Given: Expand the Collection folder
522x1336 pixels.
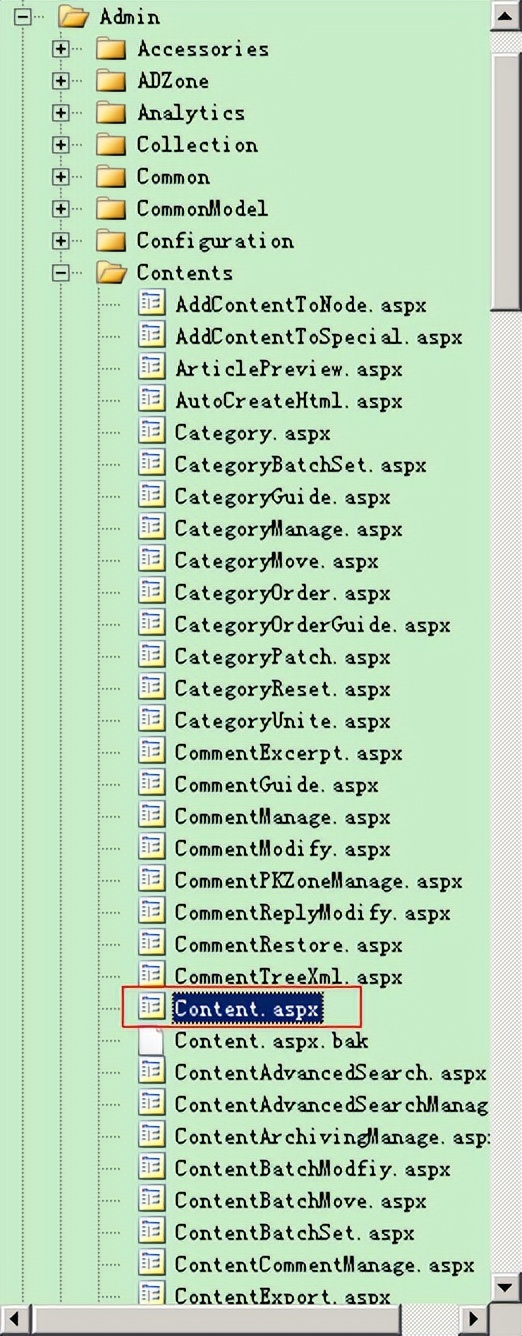Looking at the screenshot, I should [x=61, y=144].
